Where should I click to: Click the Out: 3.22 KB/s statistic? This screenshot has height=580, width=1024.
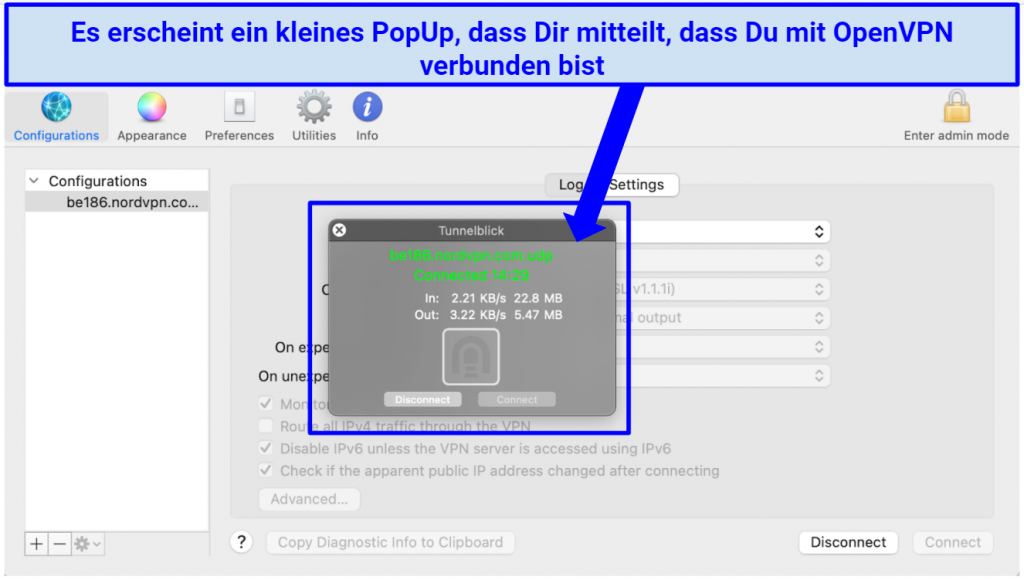[x=488, y=315]
